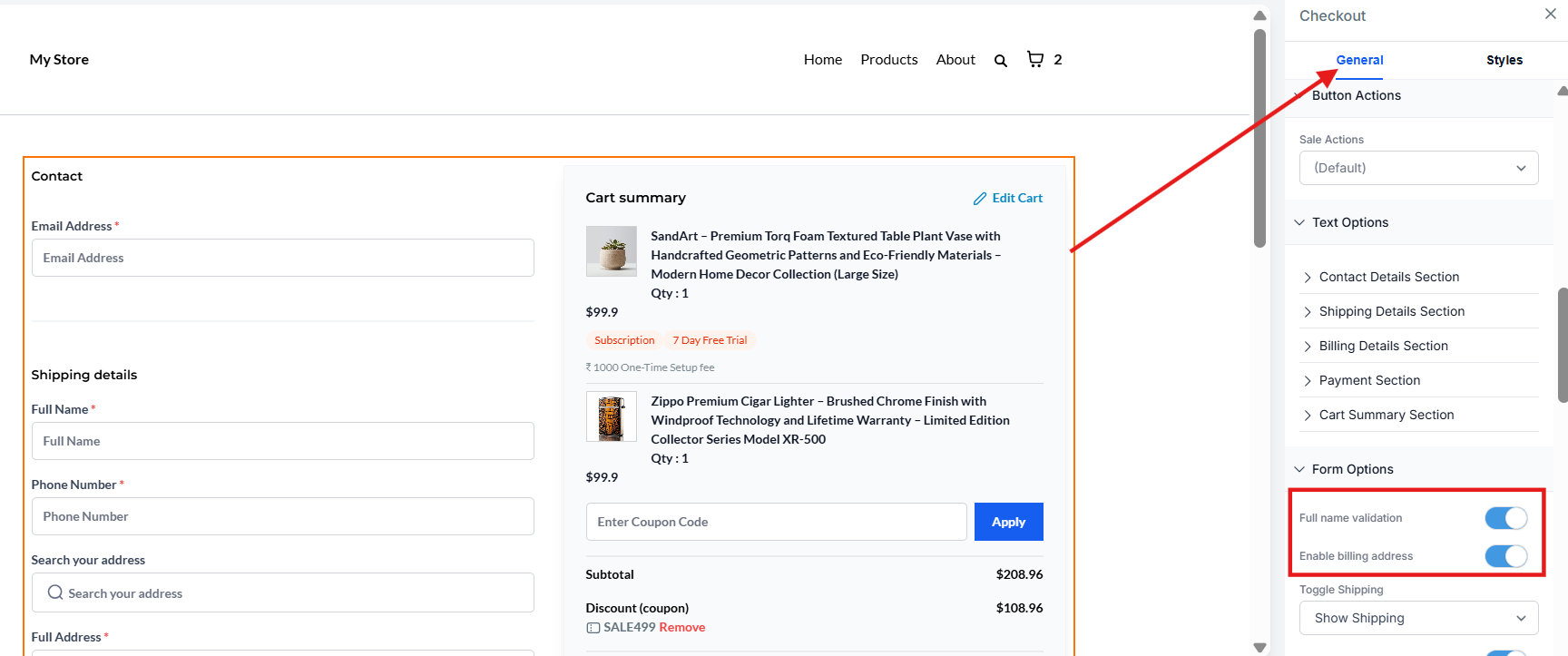Switch to the Styles tab
This screenshot has width=1568, height=656.
[x=1504, y=60]
